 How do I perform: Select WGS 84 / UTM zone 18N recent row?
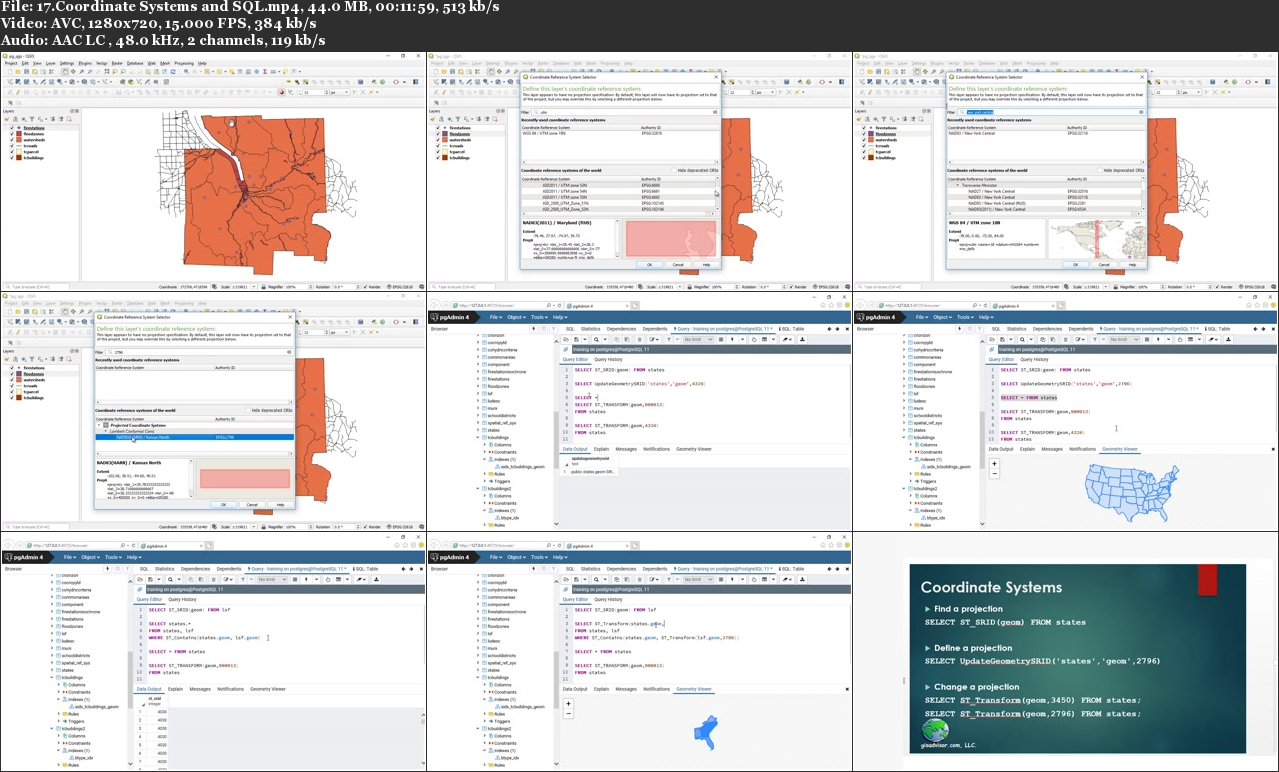click(620, 133)
